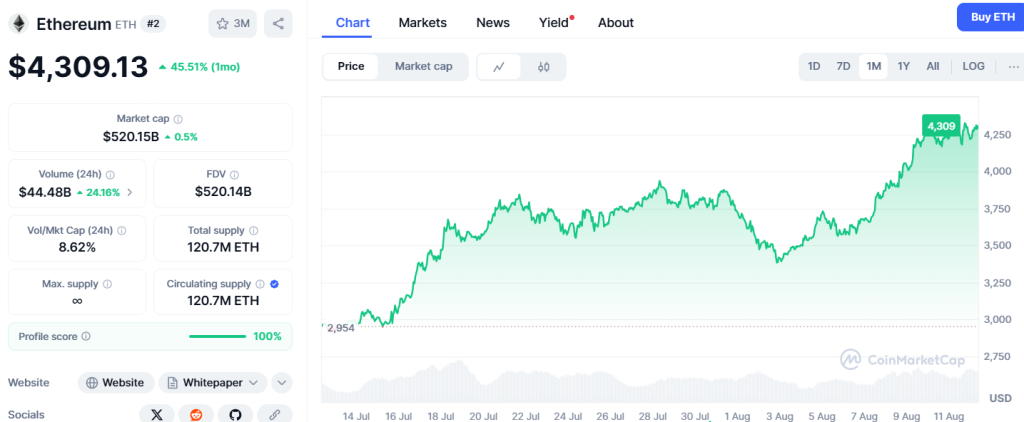
Task: Open the more chart options ellipsis
Action: click(x=1013, y=67)
